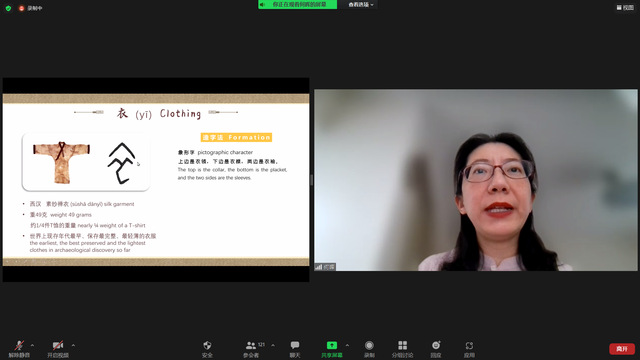The image size is (640, 360).
Task: Unmute the microphone
Action: 19,345
